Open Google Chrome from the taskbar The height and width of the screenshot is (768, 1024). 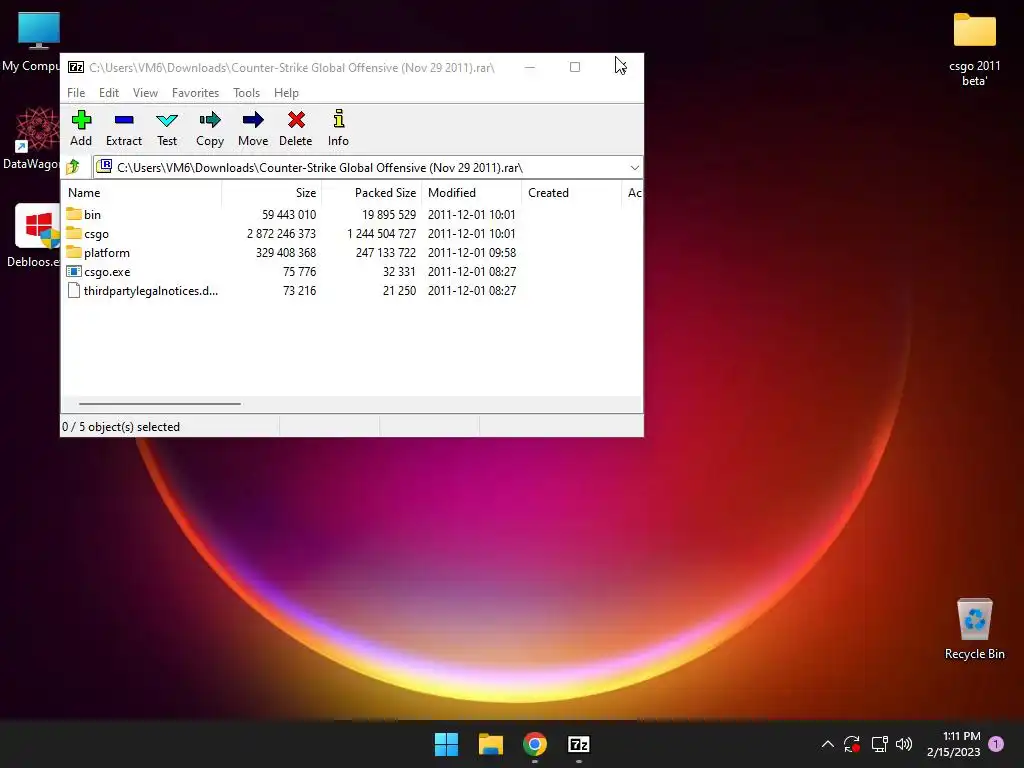point(535,744)
